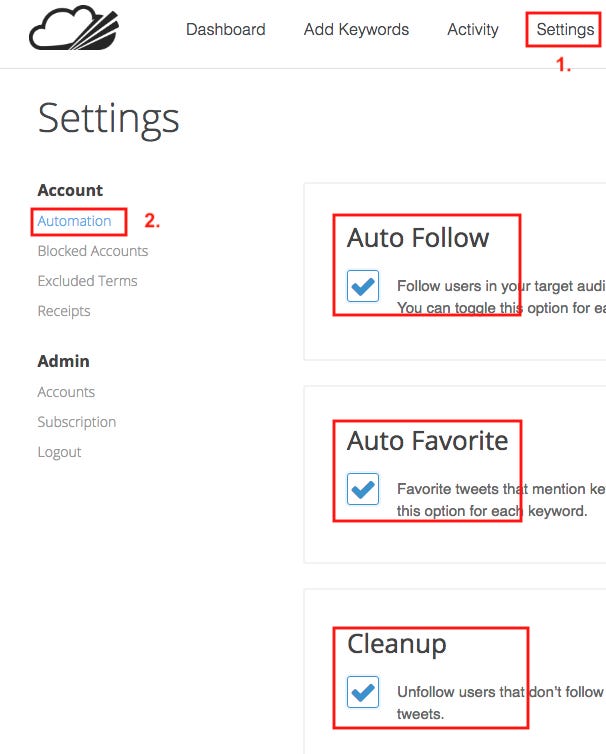606x754 pixels.
Task: Go to Add Keywords
Action: pyautogui.click(x=356, y=30)
